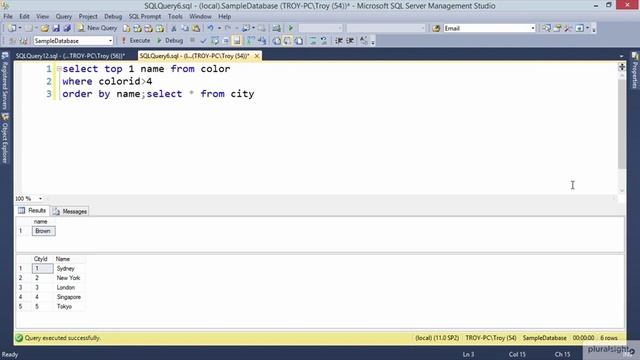Open the Registered Servers side panel
This screenshot has width=640, height=360.
tap(5, 80)
